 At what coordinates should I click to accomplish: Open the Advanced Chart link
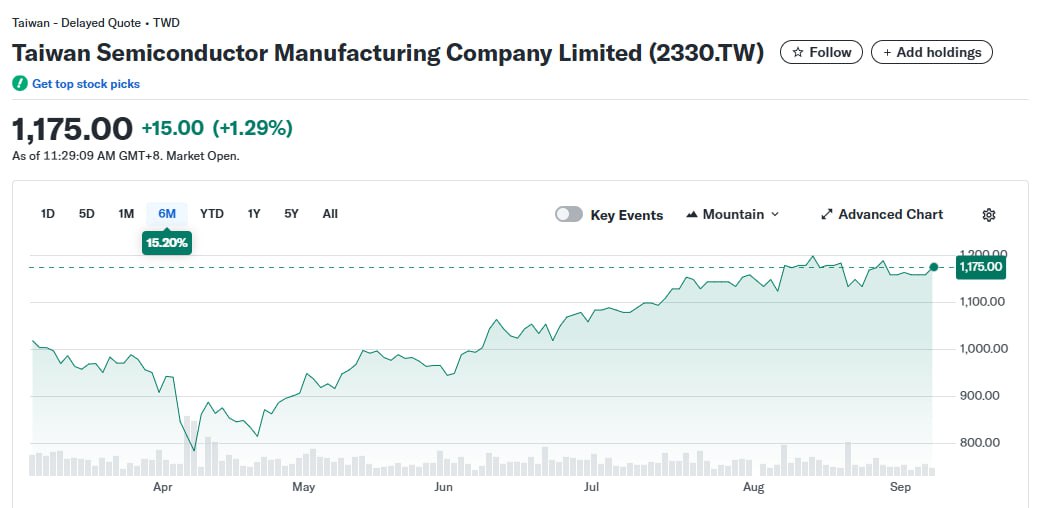(x=882, y=215)
